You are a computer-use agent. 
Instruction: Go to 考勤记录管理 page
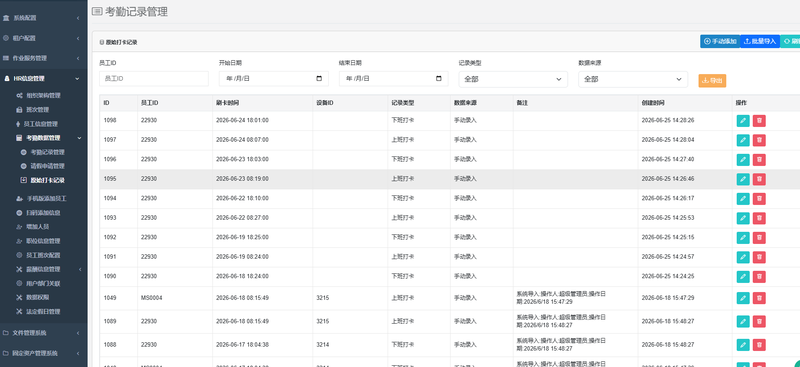[x=47, y=152]
